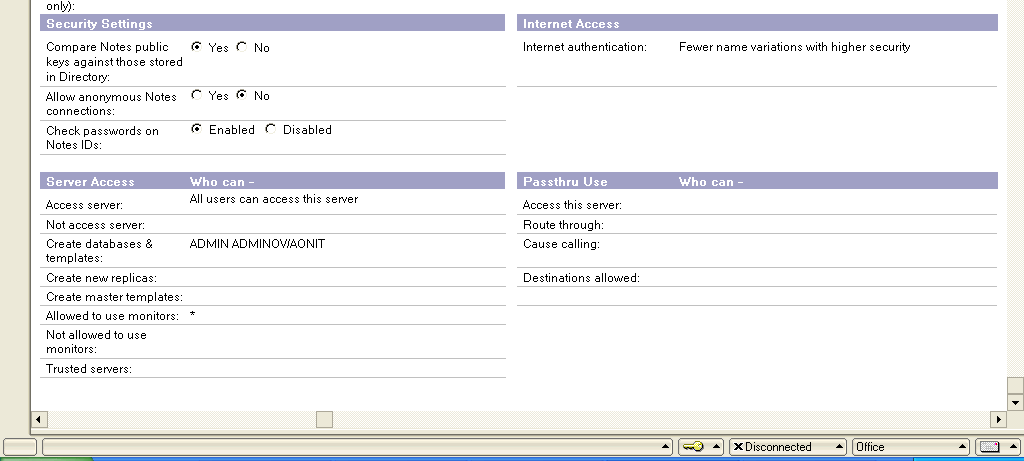
Task: Click the 'Create master templates:' label
Action: tap(114, 296)
